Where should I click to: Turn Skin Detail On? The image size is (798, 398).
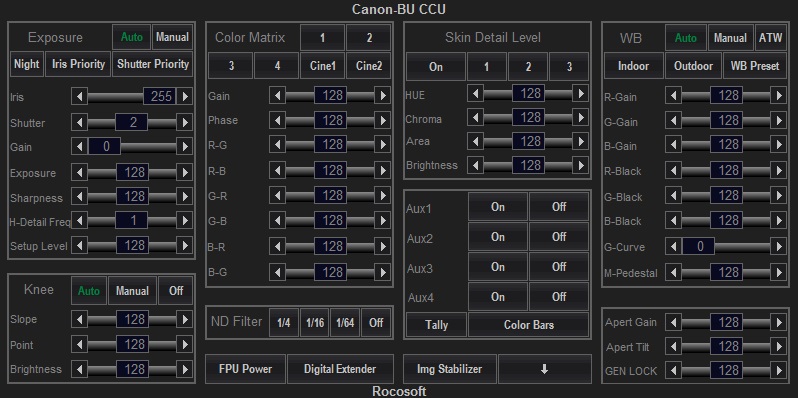tap(436, 67)
